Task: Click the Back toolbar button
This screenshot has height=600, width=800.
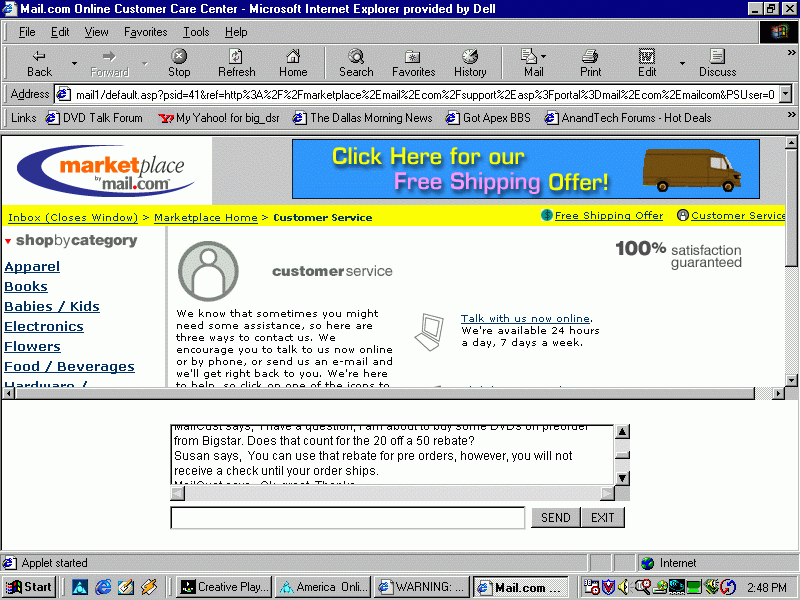Action: 39,63
